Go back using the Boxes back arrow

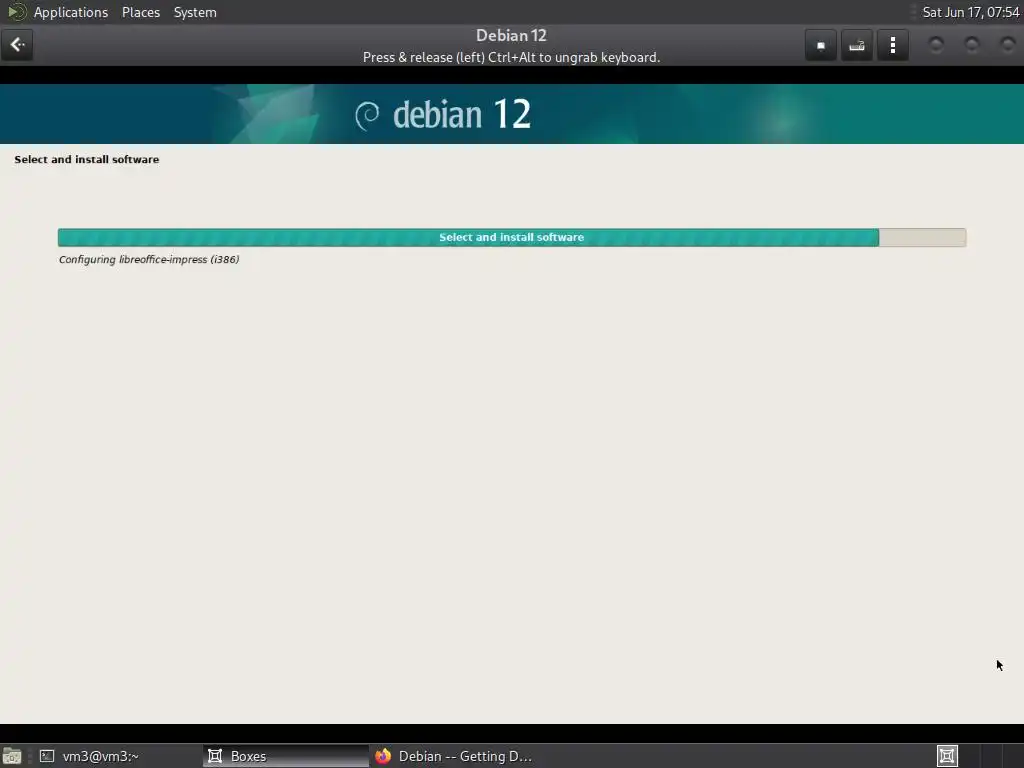coord(18,45)
